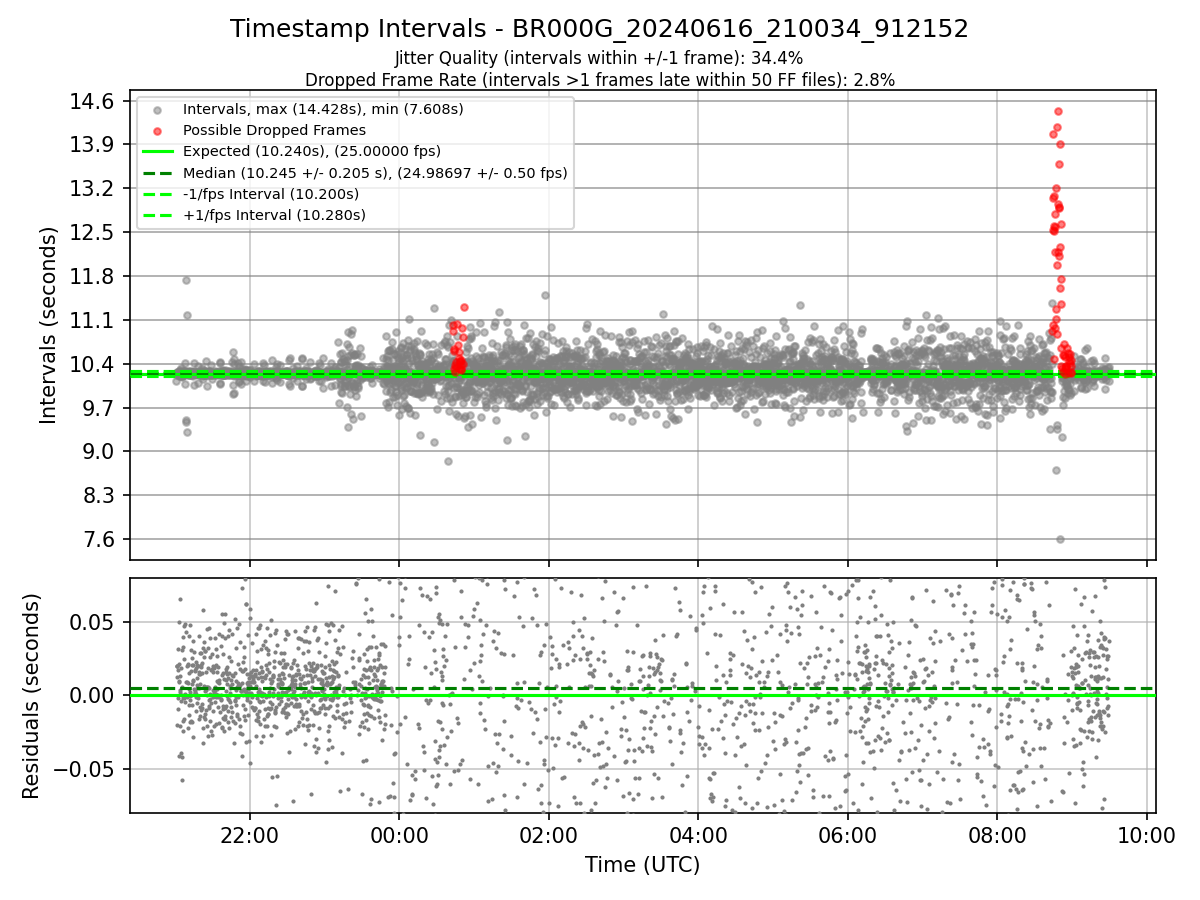Click the y-axis tick label '9.0'
Screen dimensions: 1200x900
pyautogui.click(x=98, y=452)
